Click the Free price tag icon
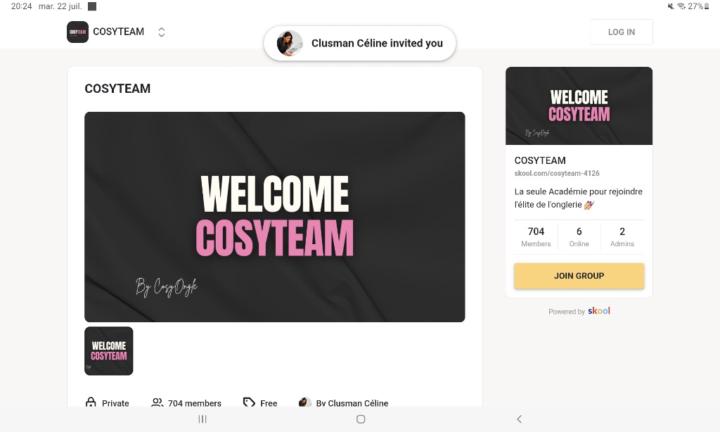 point(249,403)
